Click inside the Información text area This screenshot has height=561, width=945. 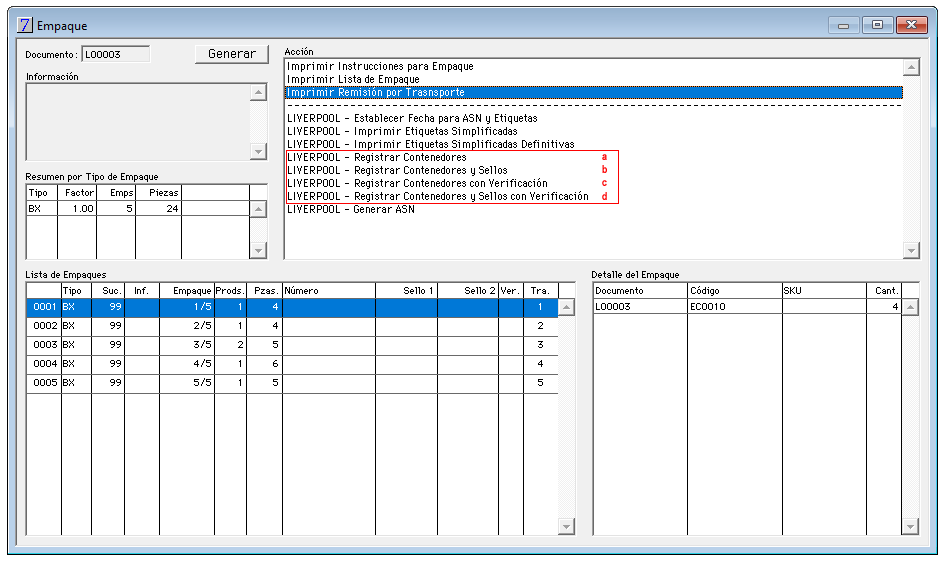point(138,122)
